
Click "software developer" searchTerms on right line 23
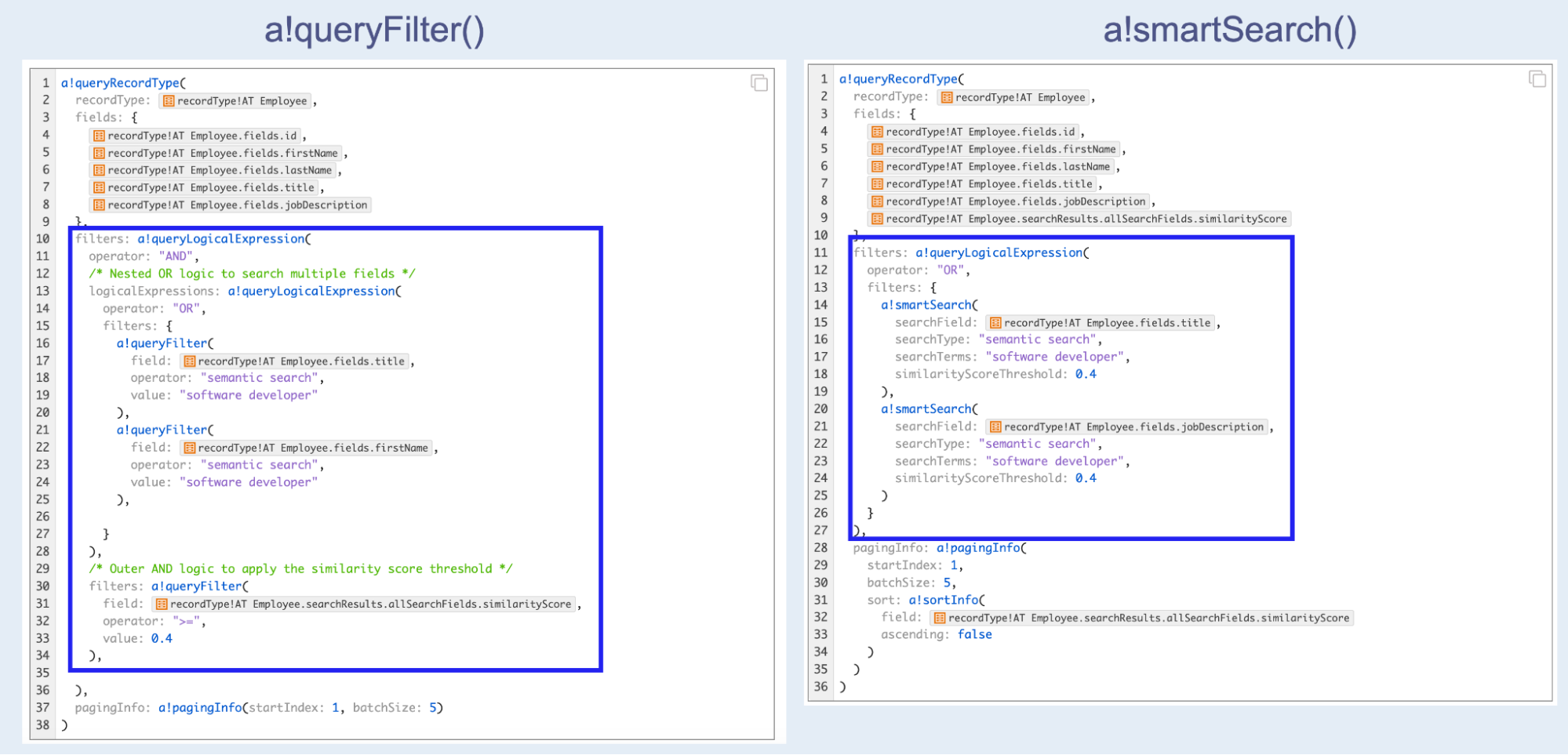coord(1055,461)
